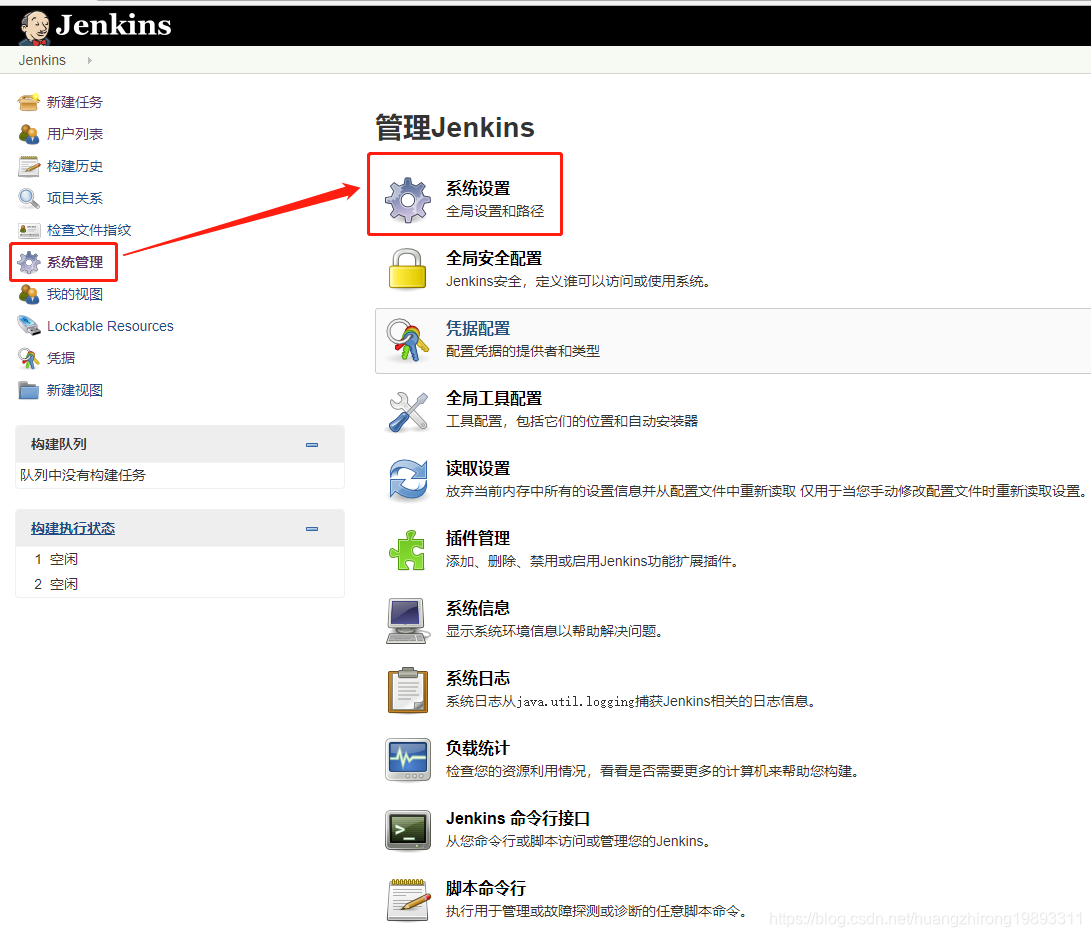Select executor row "1 空闲"
1091x937 pixels.
180,559
